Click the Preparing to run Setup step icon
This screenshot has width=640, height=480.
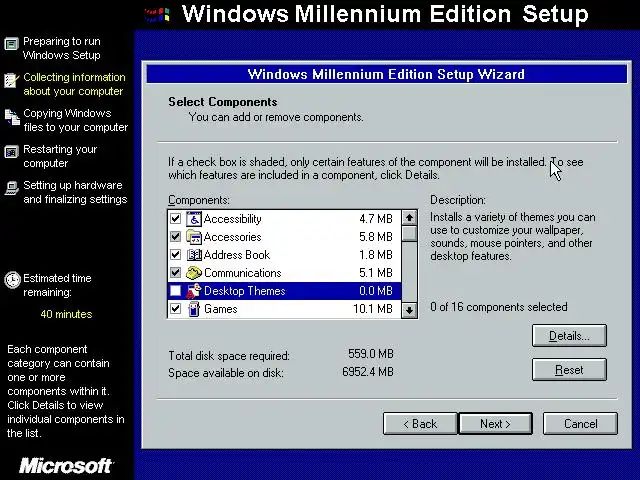(x=11, y=43)
